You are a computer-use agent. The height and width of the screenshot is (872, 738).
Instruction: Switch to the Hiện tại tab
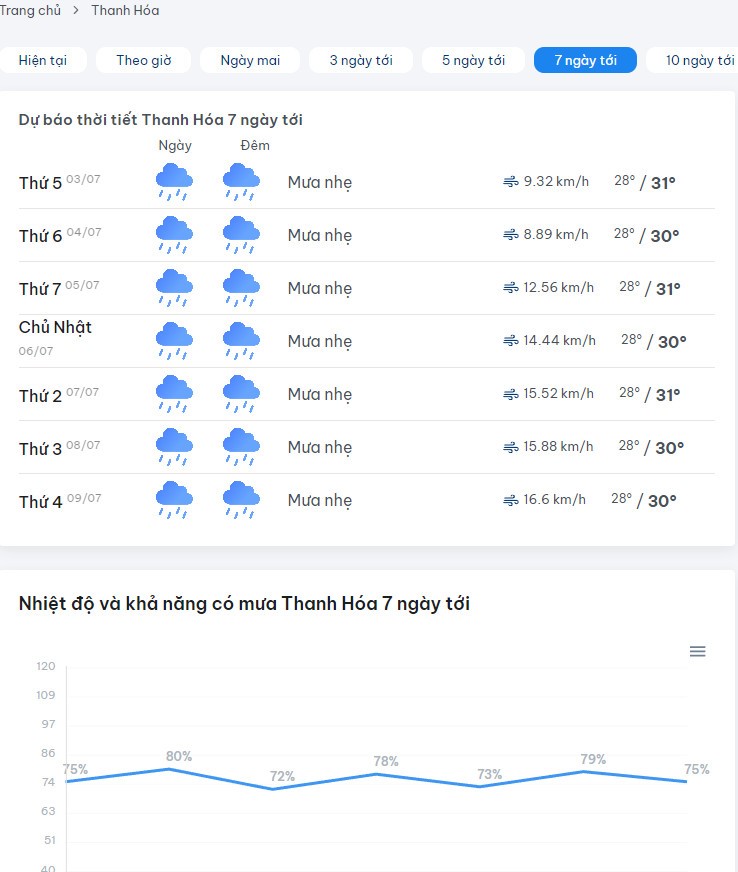click(x=43, y=60)
